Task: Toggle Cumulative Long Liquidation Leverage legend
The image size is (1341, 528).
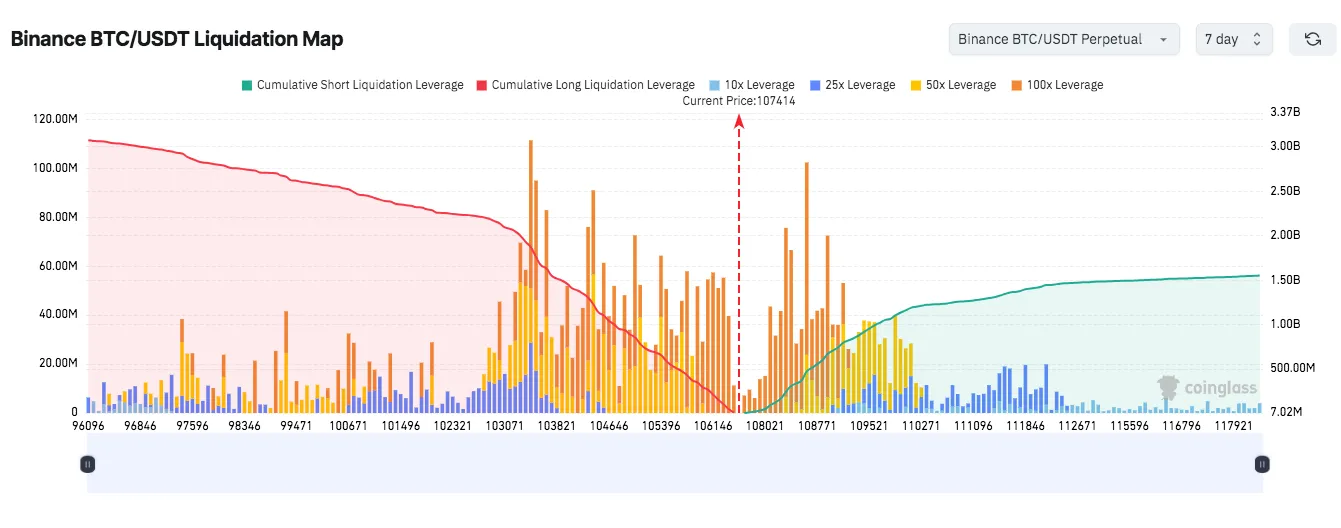Action: tap(585, 85)
